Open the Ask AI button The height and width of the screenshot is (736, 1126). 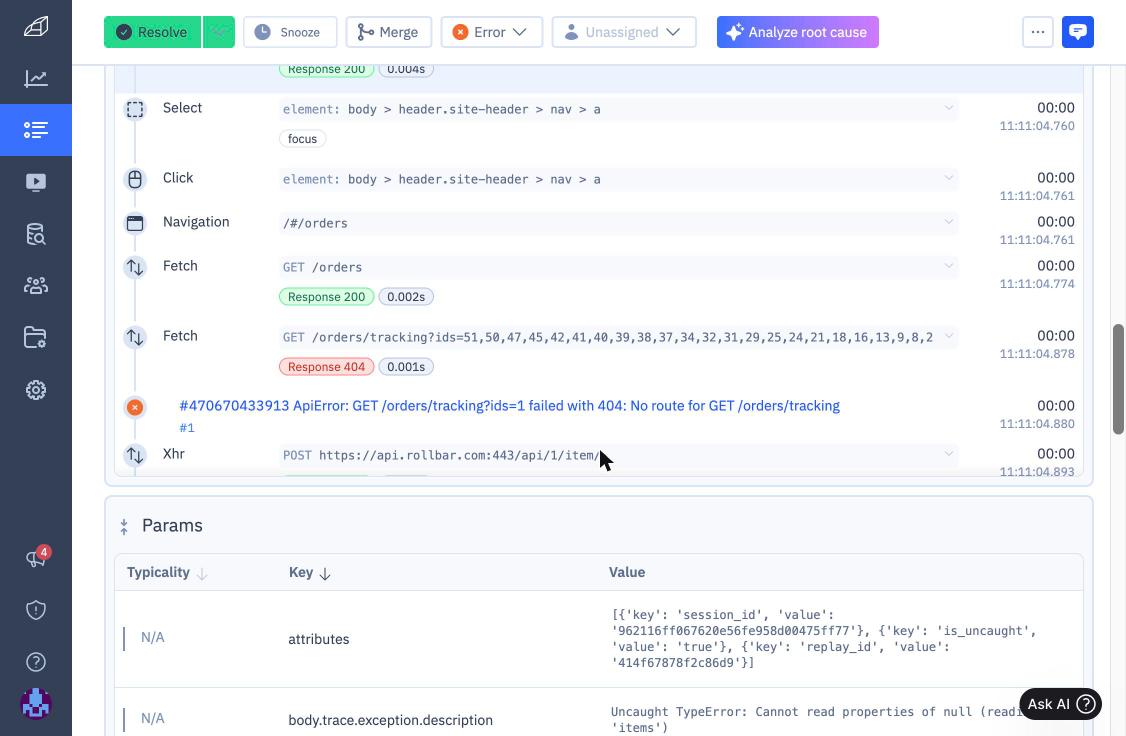click(1061, 704)
